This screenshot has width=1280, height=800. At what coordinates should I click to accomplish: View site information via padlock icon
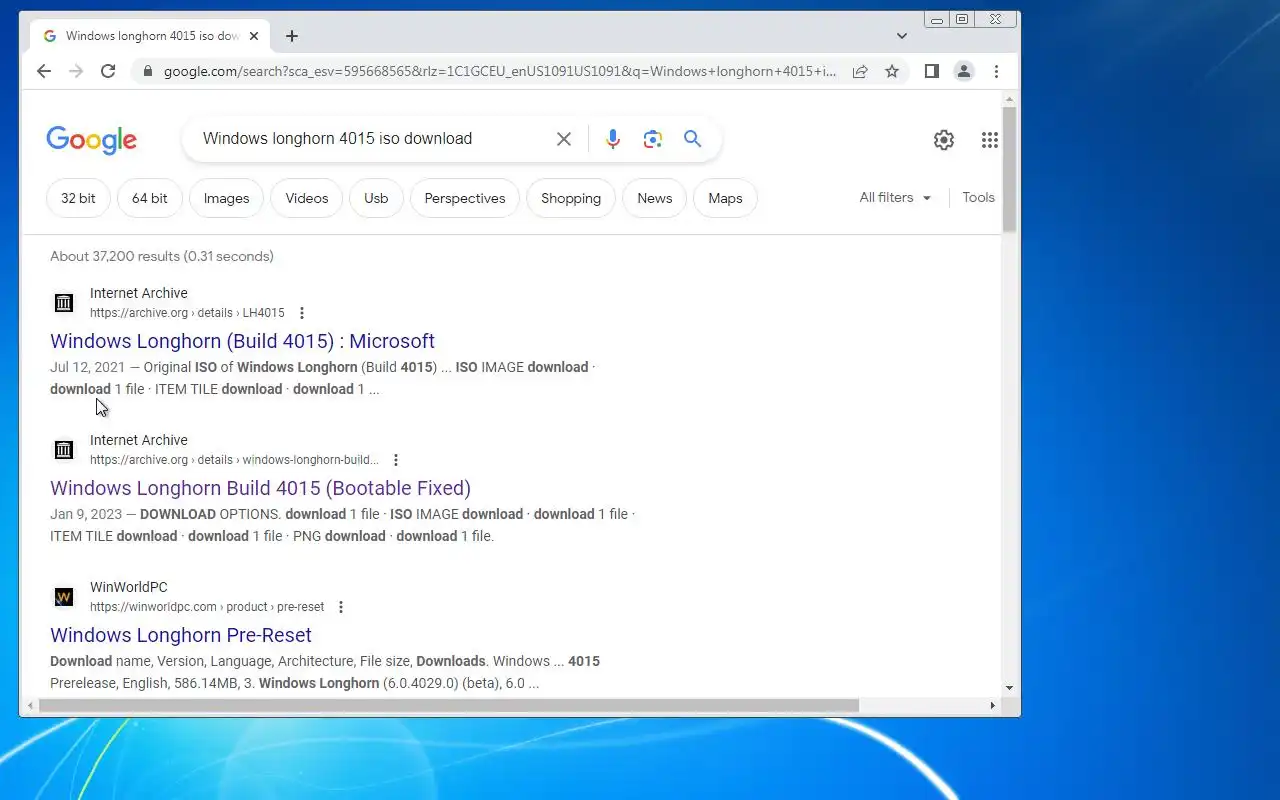[x=148, y=71]
